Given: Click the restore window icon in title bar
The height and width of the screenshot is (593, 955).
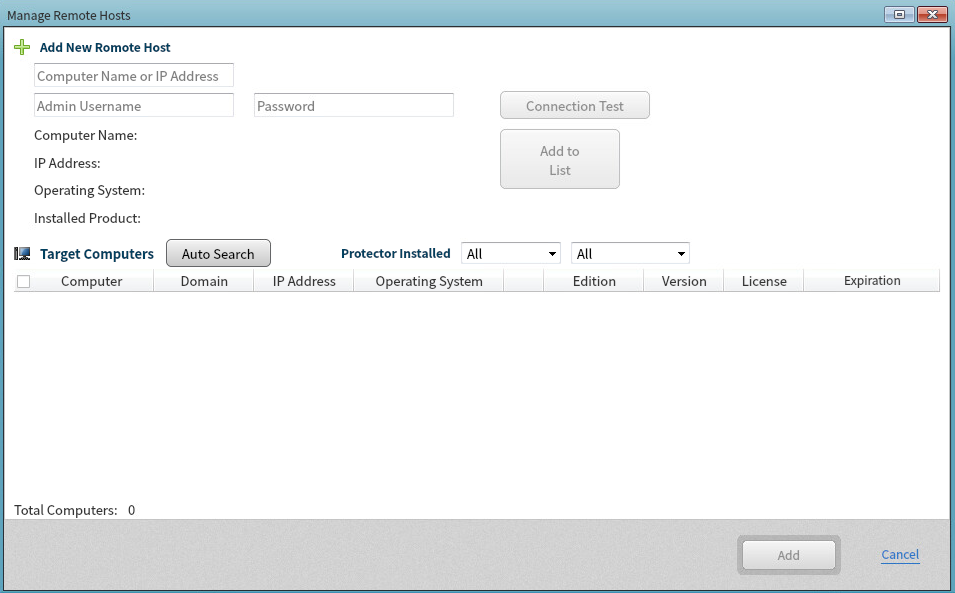Looking at the screenshot, I should [899, 14].
